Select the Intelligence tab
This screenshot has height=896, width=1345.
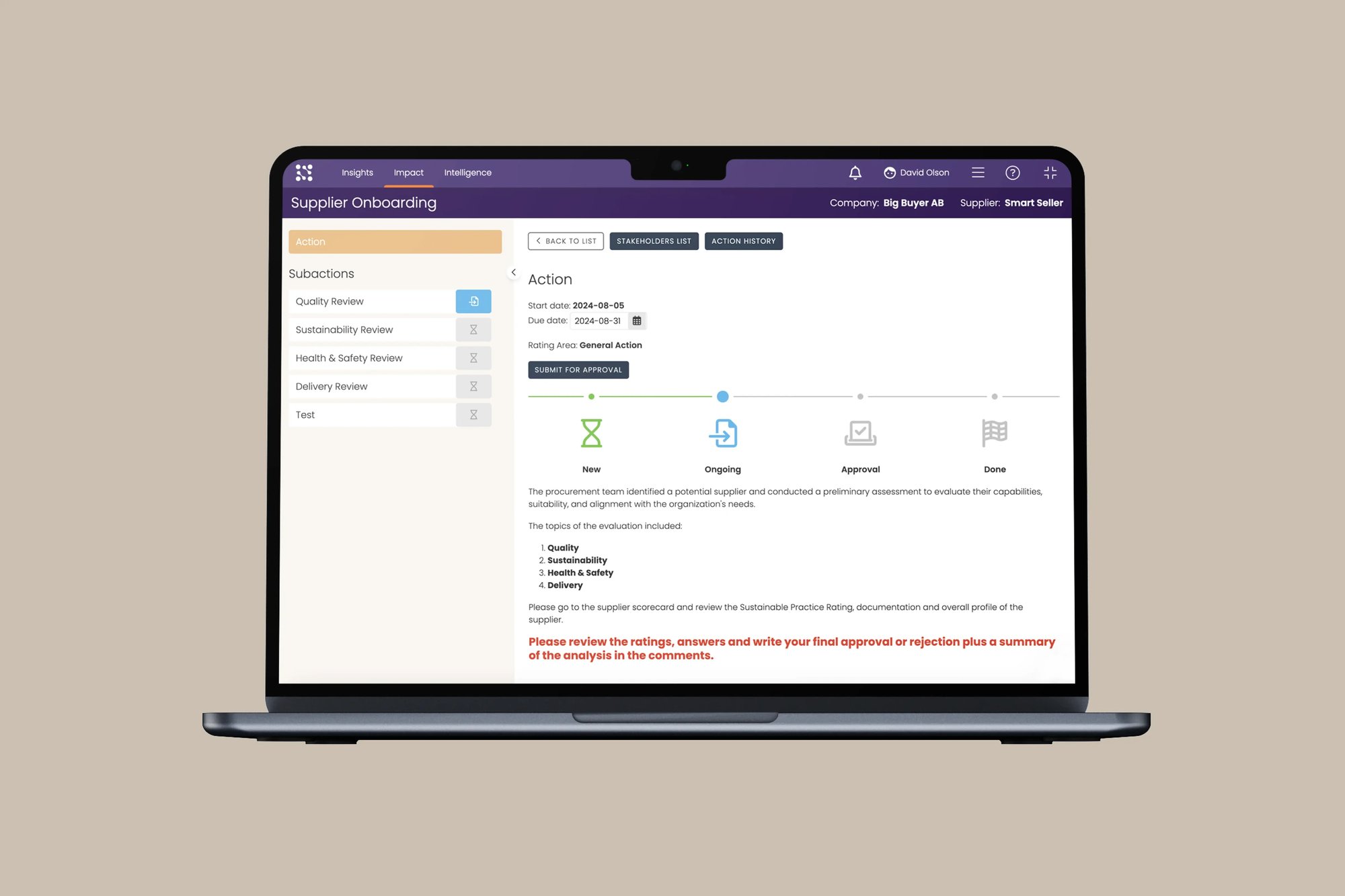468,172
